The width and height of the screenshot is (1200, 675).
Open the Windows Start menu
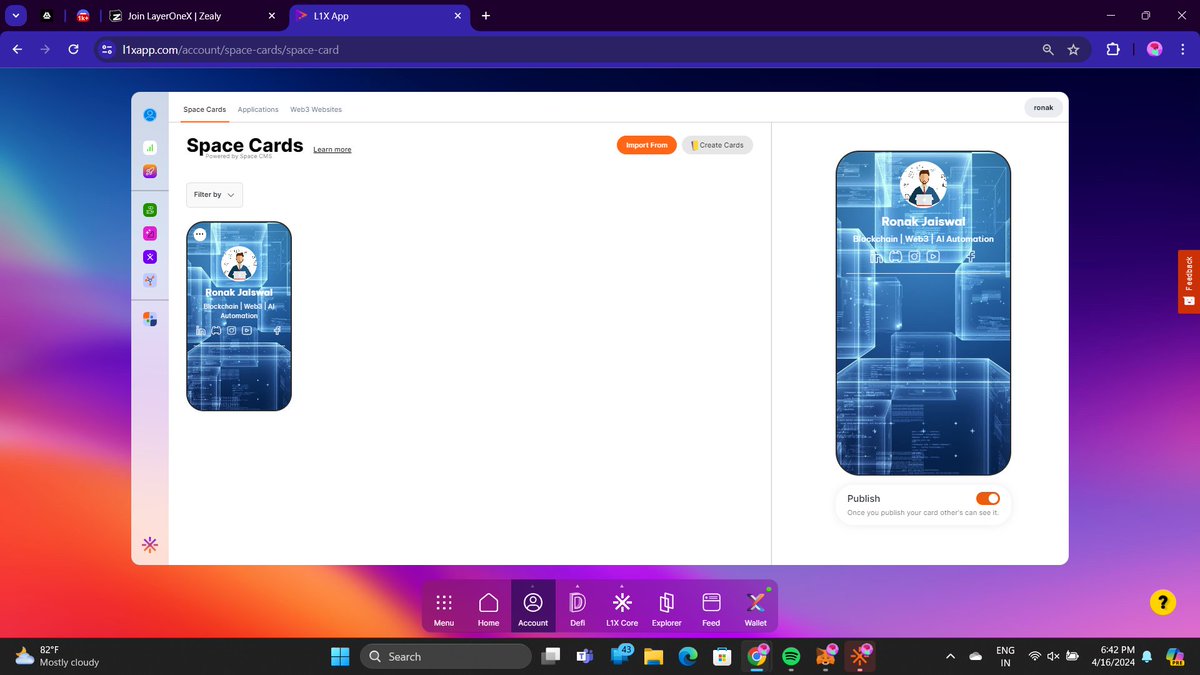pos(340,656)
